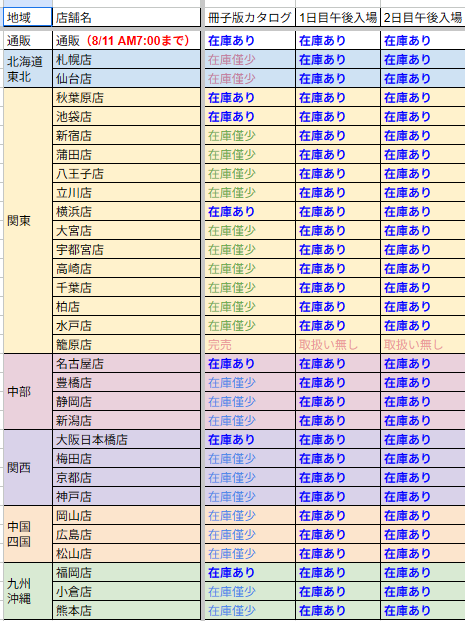Click 取扱い無し under 1日目午後入場
The width and height of the screenshot is (465, 621).
(338, 345)
